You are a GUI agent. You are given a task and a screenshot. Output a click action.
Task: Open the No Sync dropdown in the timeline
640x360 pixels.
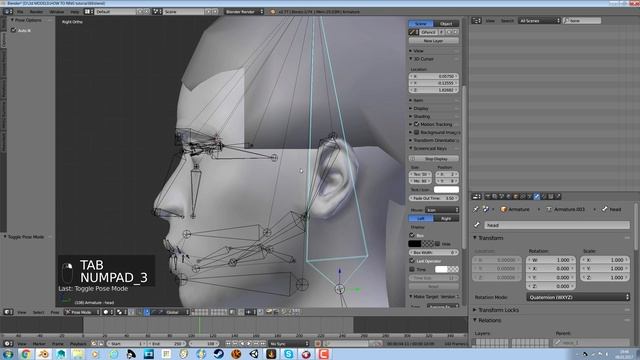tap(289, 344)
